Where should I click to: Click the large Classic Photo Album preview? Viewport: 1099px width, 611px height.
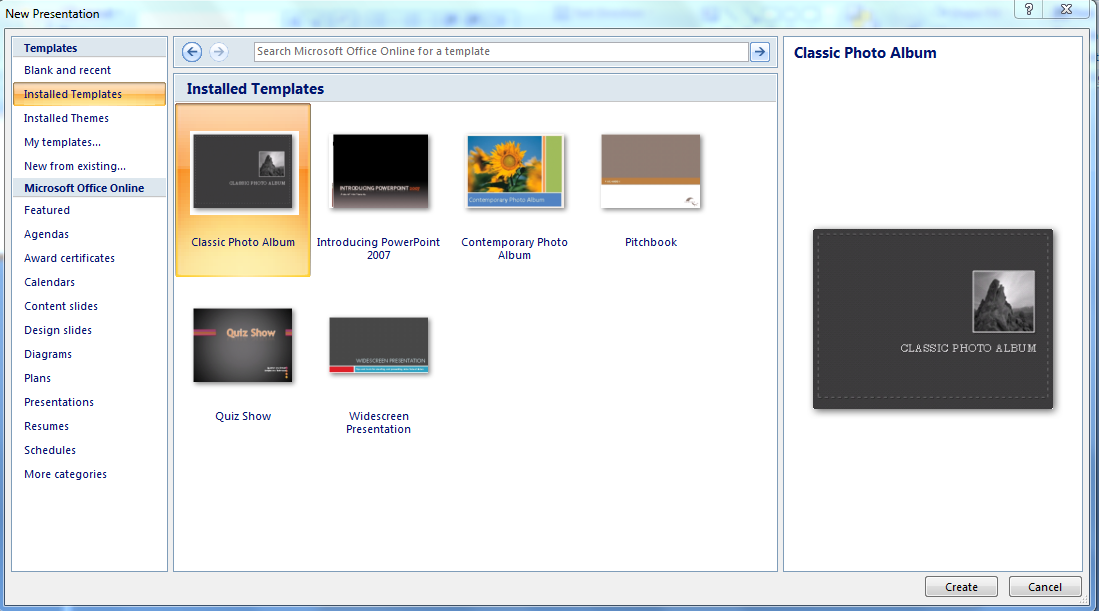[933, 319]
